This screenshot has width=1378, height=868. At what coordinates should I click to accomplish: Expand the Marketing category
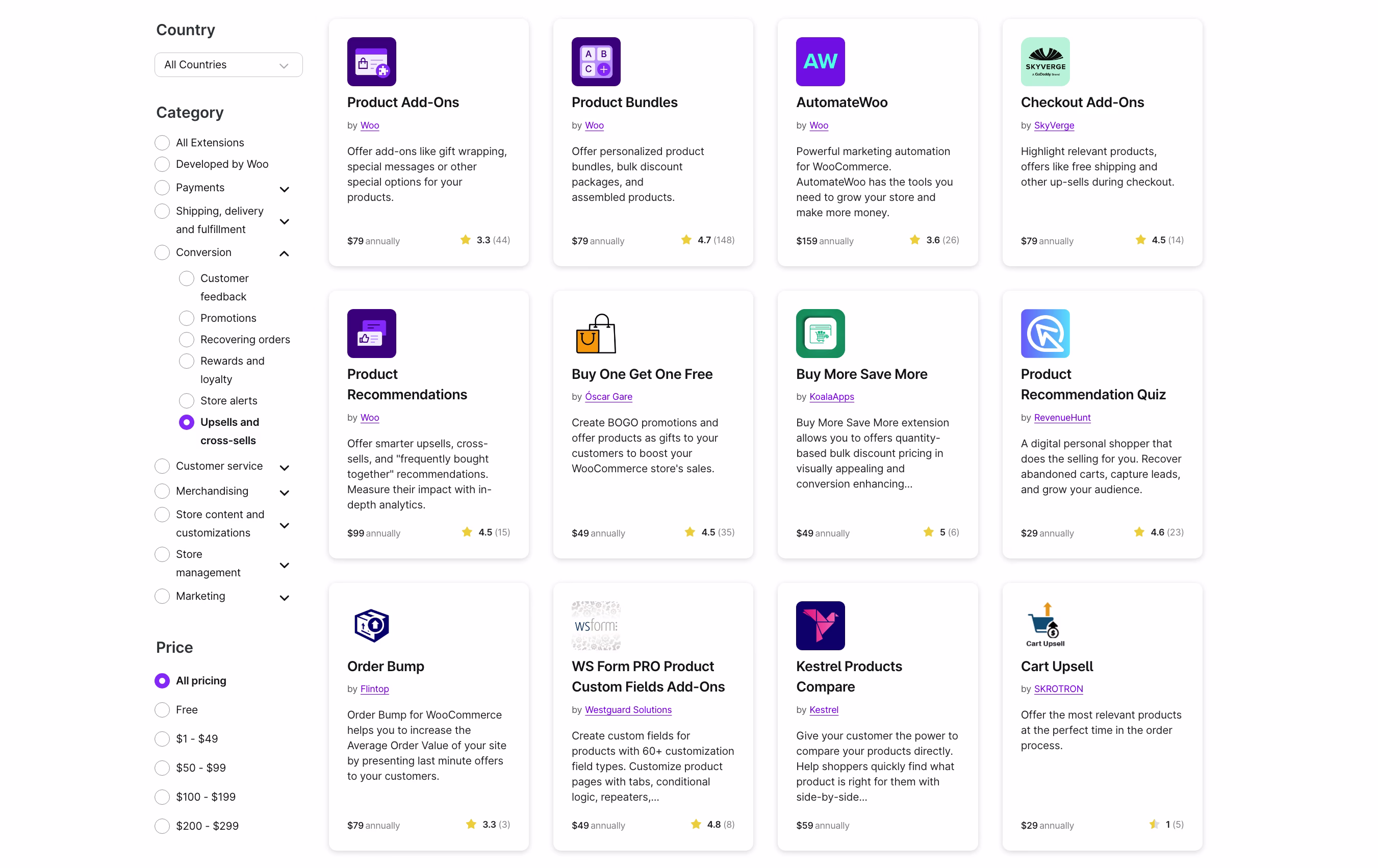(285, 597)
